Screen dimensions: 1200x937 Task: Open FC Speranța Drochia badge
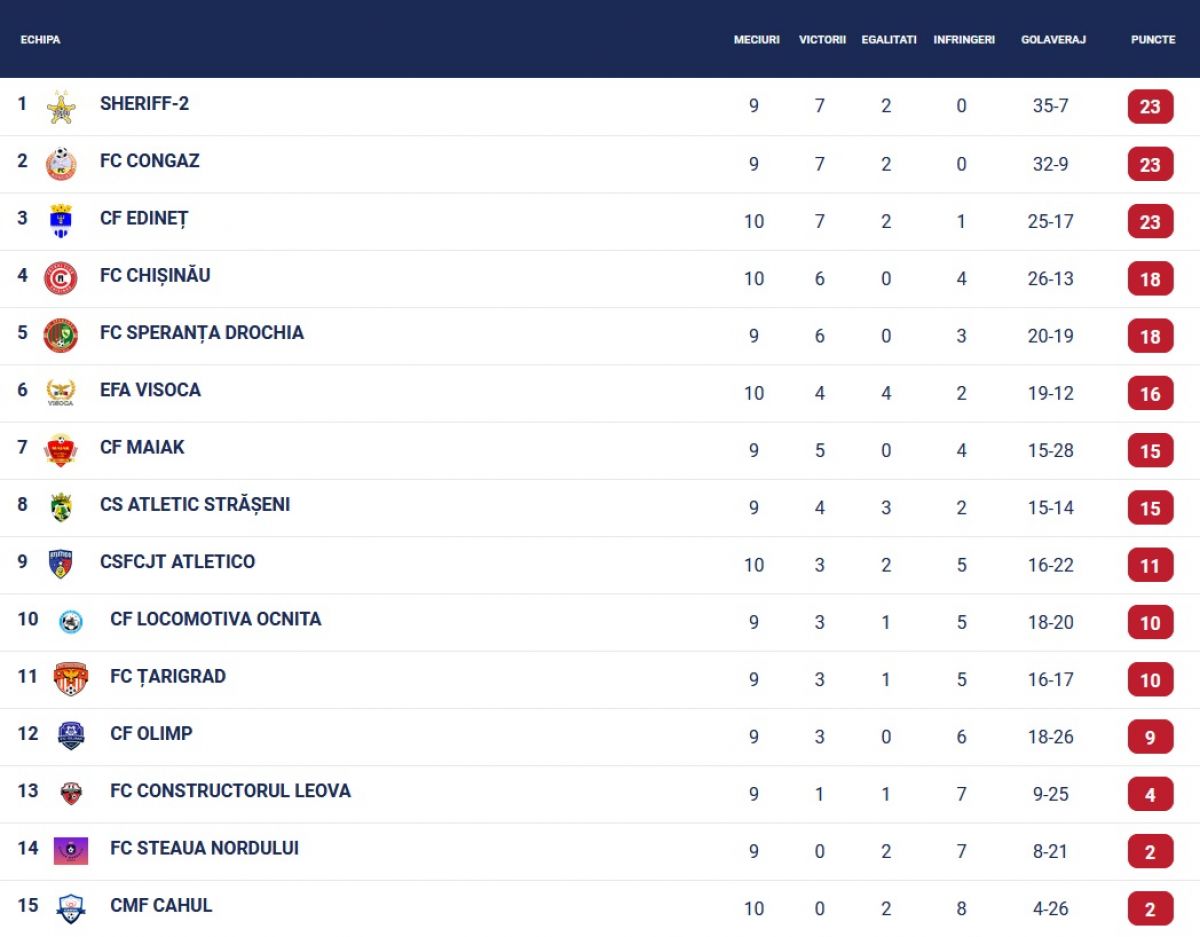click(x=61, y=336)
